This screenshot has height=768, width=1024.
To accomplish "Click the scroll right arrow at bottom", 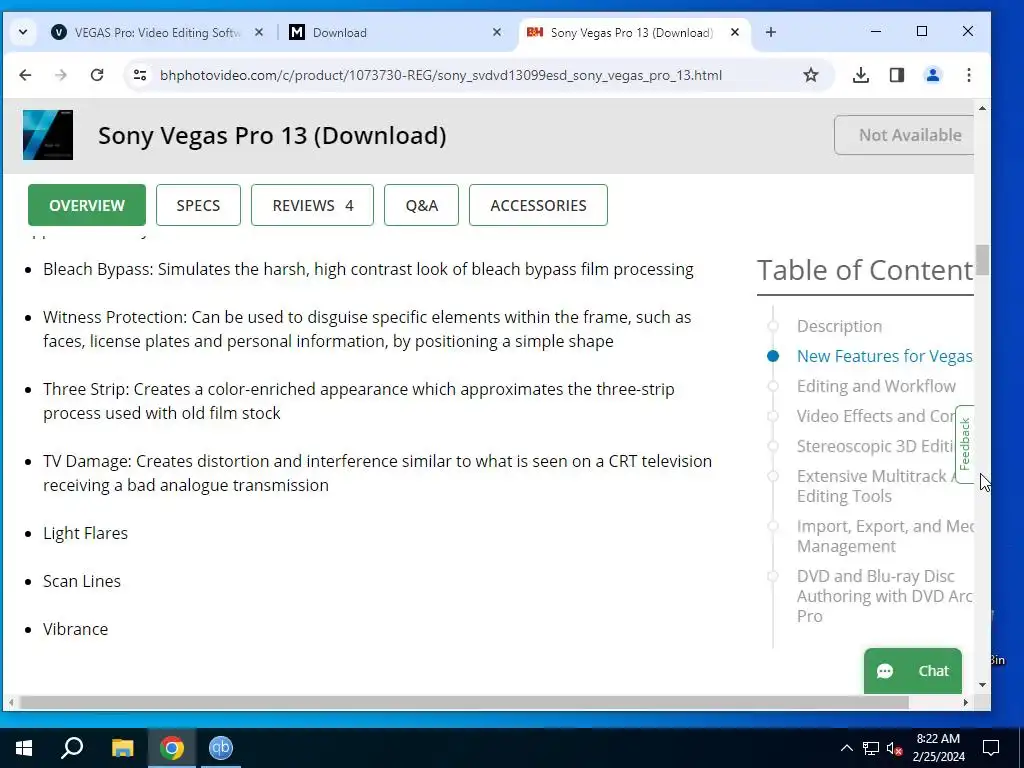I will tap(966, 703).
